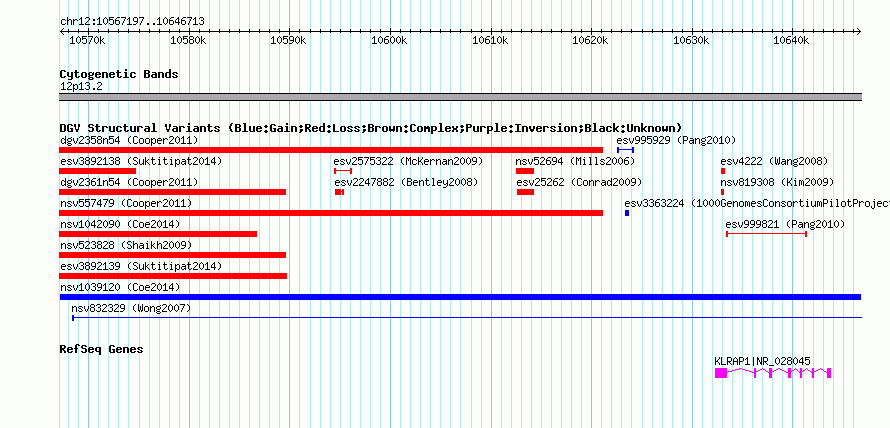Click the nsv1039120 (Coe2014) label
This screenshot has height=428, width=890.
pyautogui.click(x=120, y=287)
